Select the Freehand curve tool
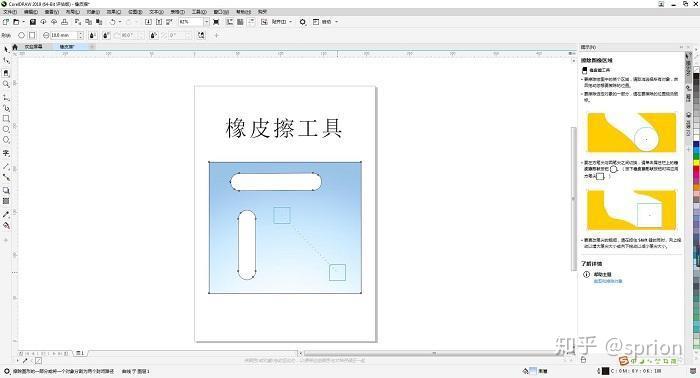This screenshot has width=700, height=378. point(6,97)
